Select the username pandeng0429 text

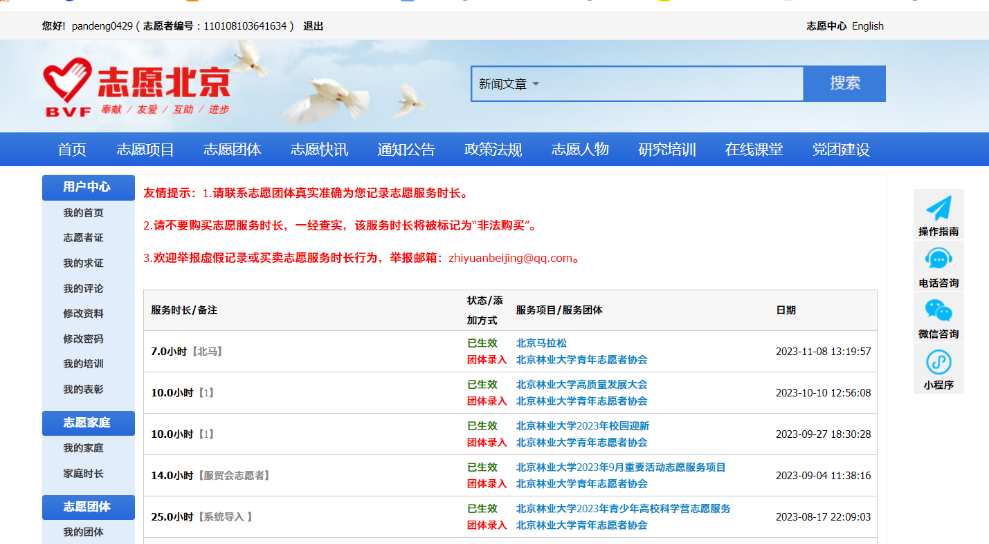102,26
